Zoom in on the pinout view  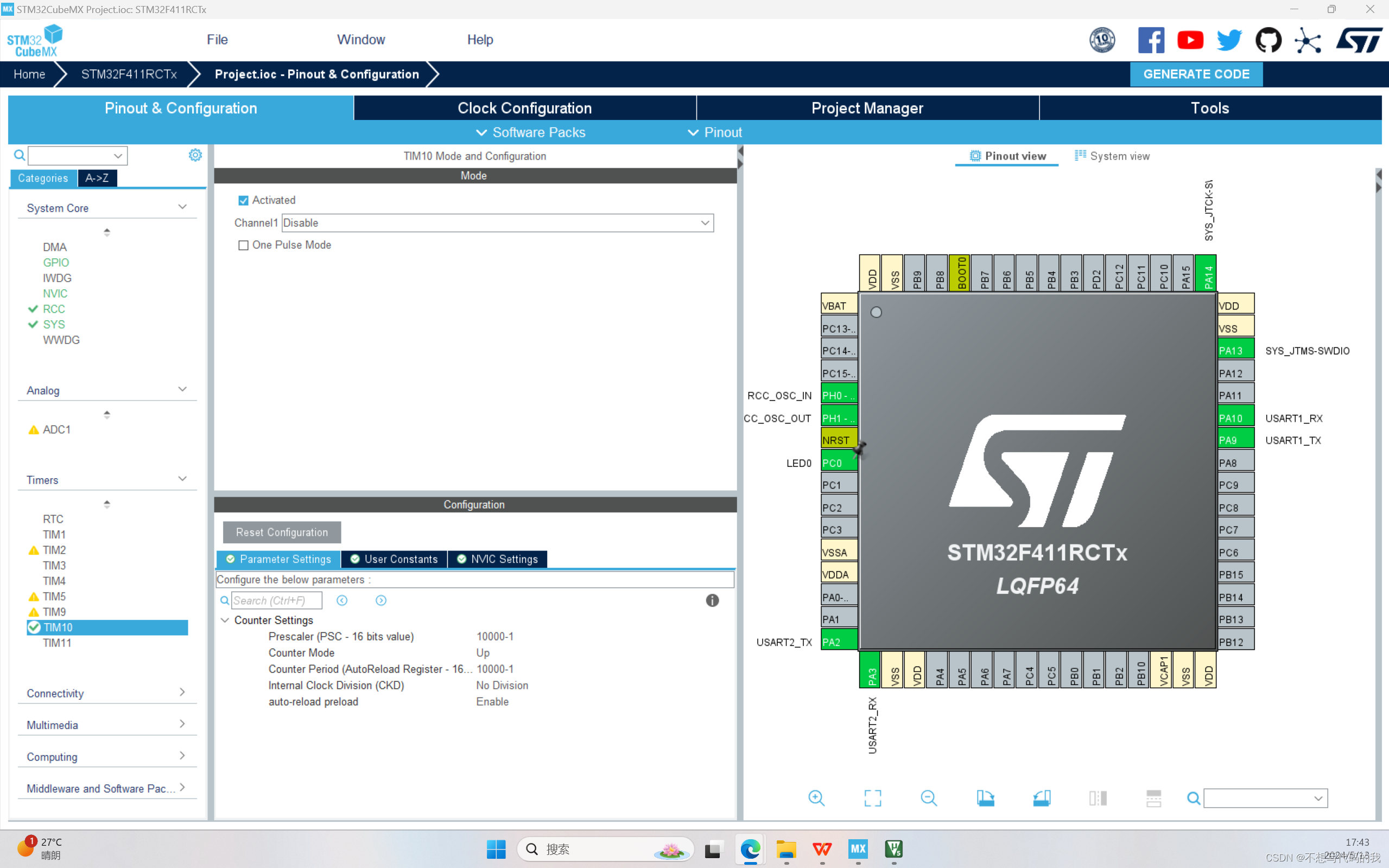816,797
